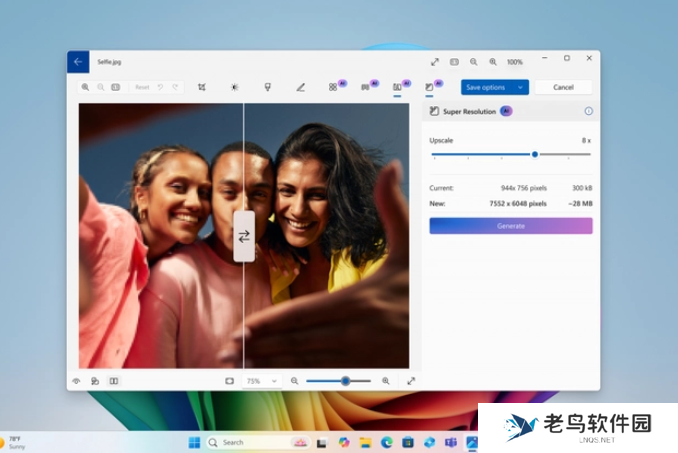Open the brightness Adjustment tool
Image resolution: width=678 pixels, height=453 pixels.
(235, 87)
